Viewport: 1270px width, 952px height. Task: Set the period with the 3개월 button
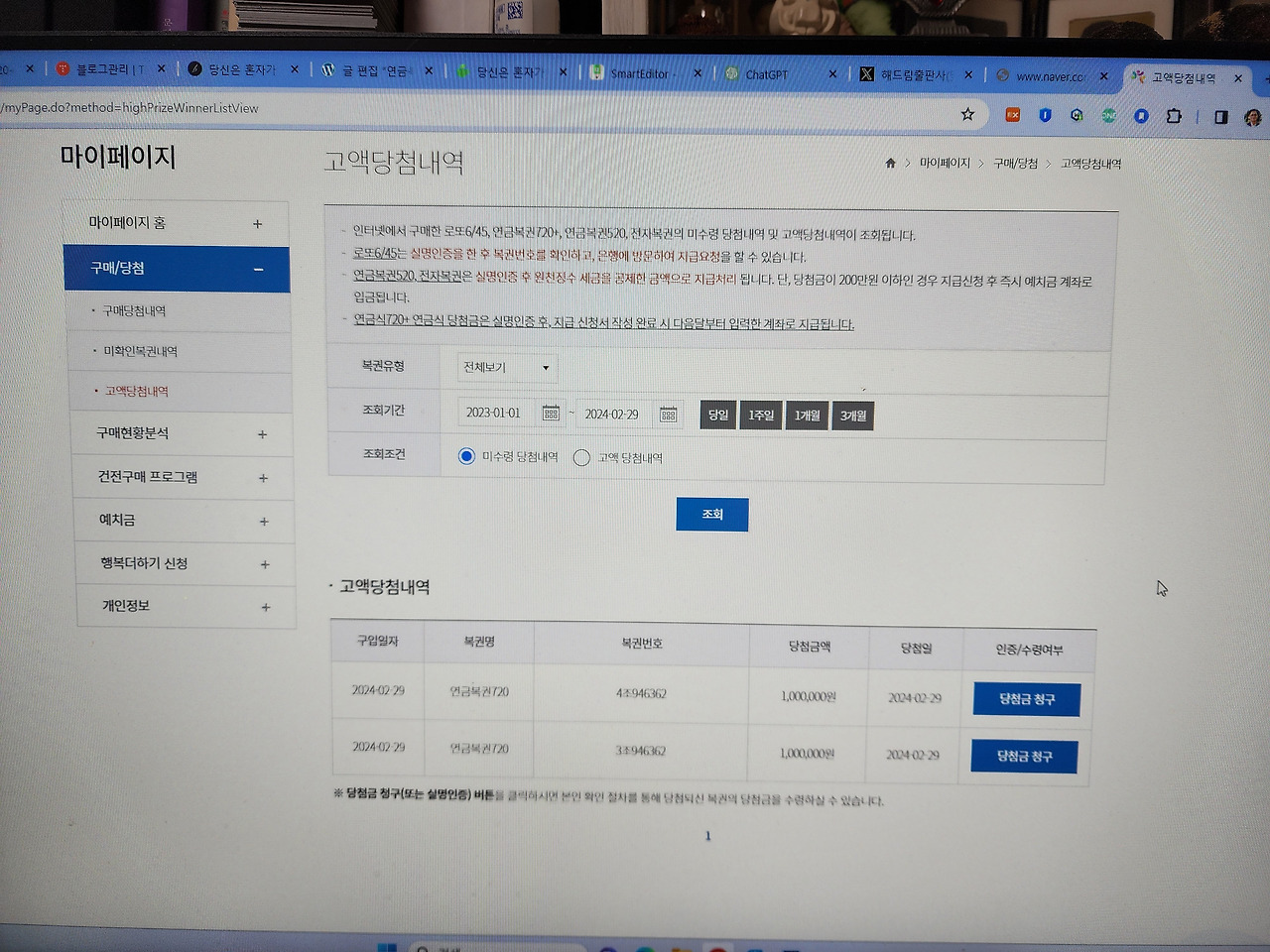point(853,416)
